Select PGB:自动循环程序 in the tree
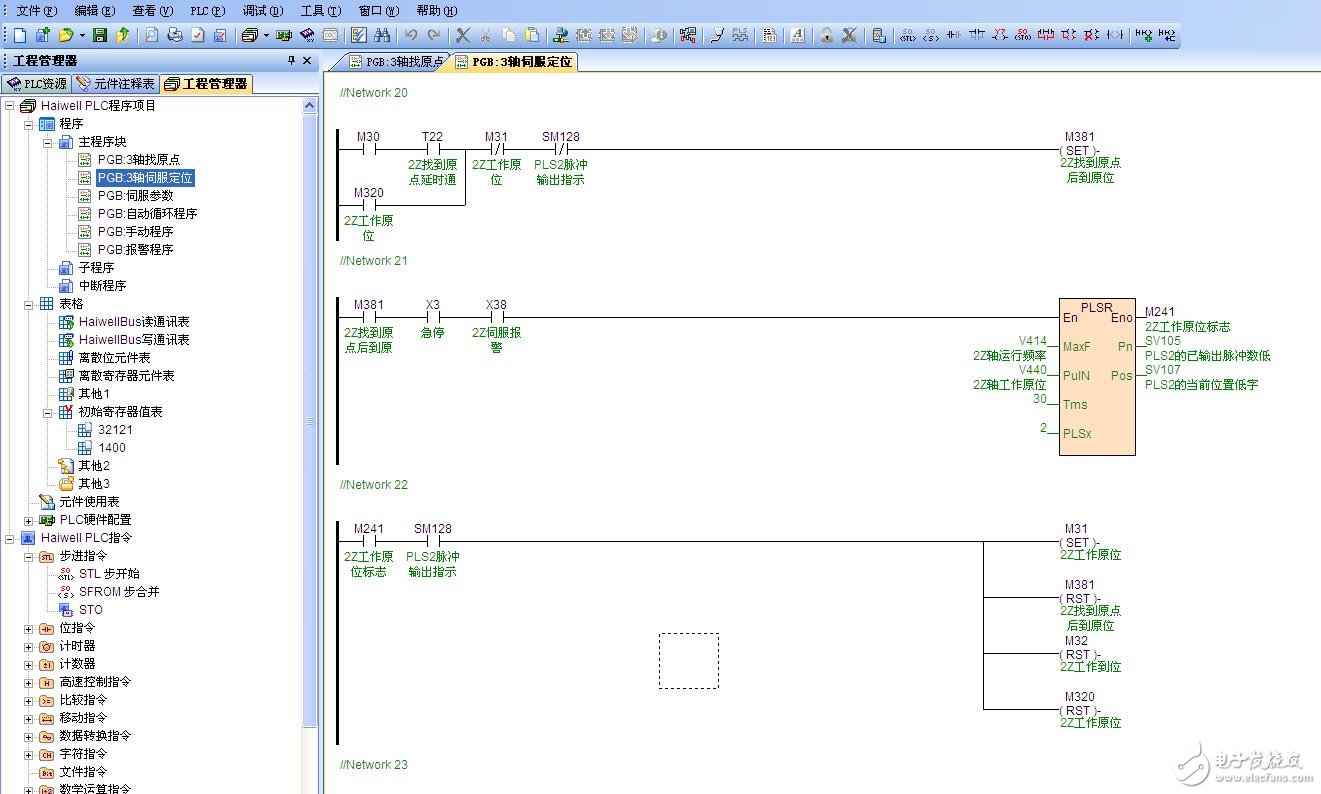Screen dimensions: 1321x794 [147, 214]
